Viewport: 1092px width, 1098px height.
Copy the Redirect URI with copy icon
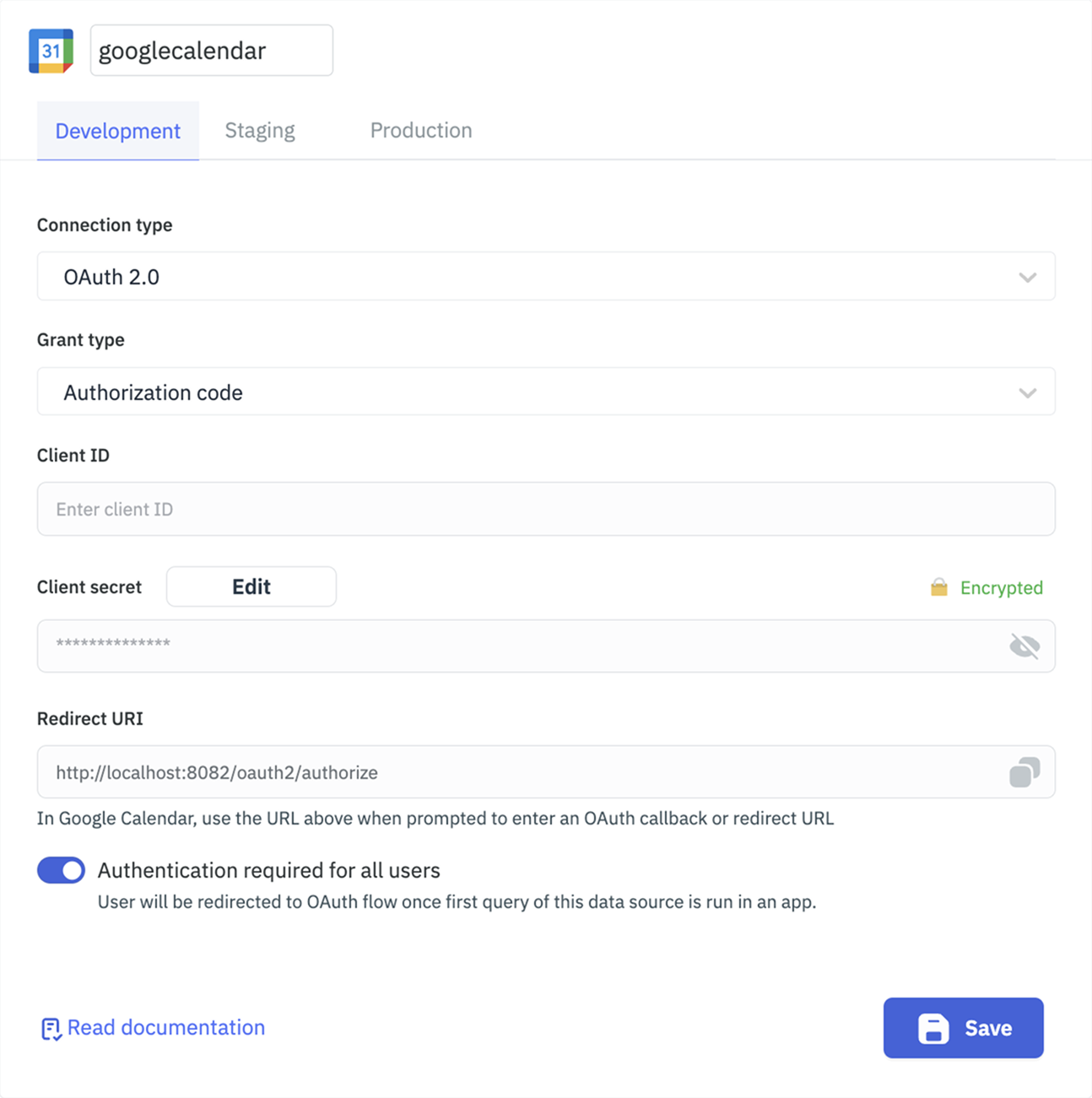[1024, 772]
